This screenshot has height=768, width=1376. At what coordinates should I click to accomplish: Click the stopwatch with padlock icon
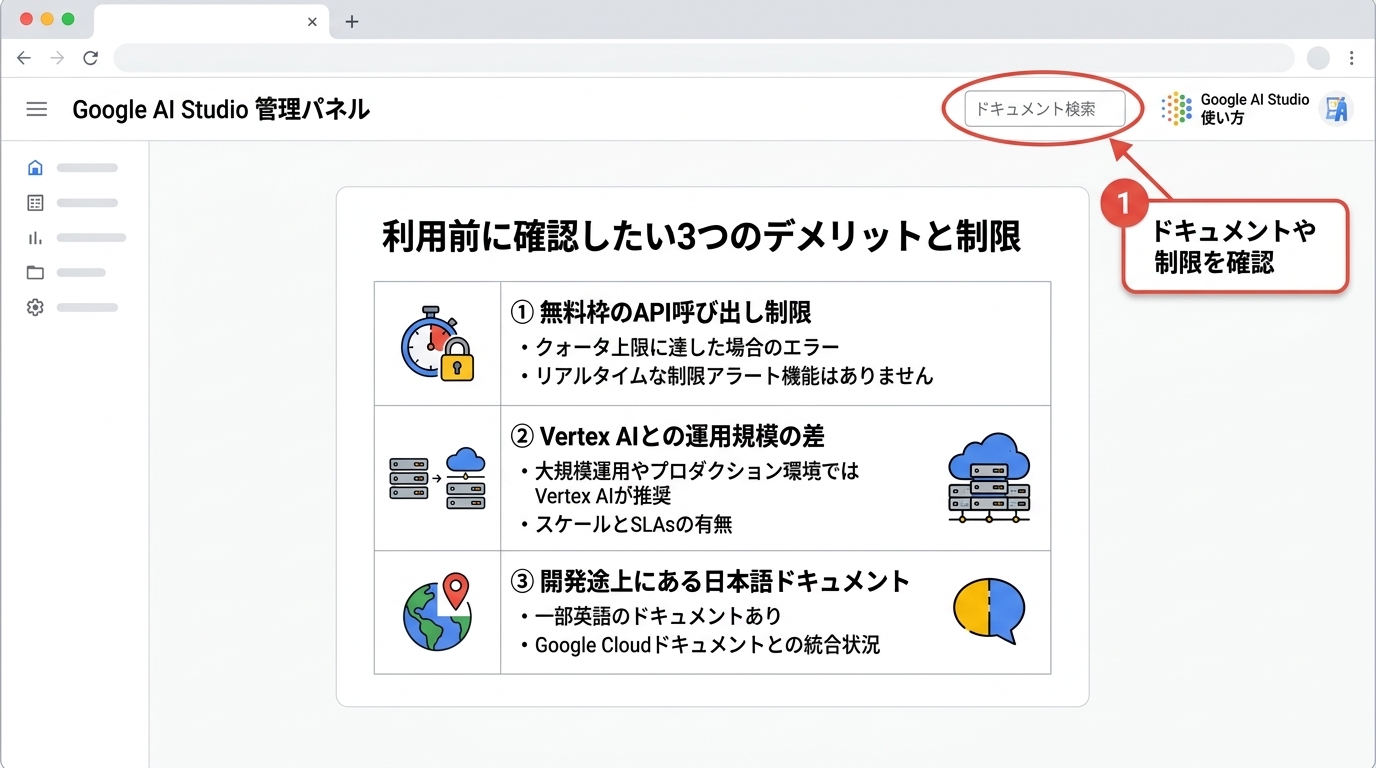[x=437, y=345]
